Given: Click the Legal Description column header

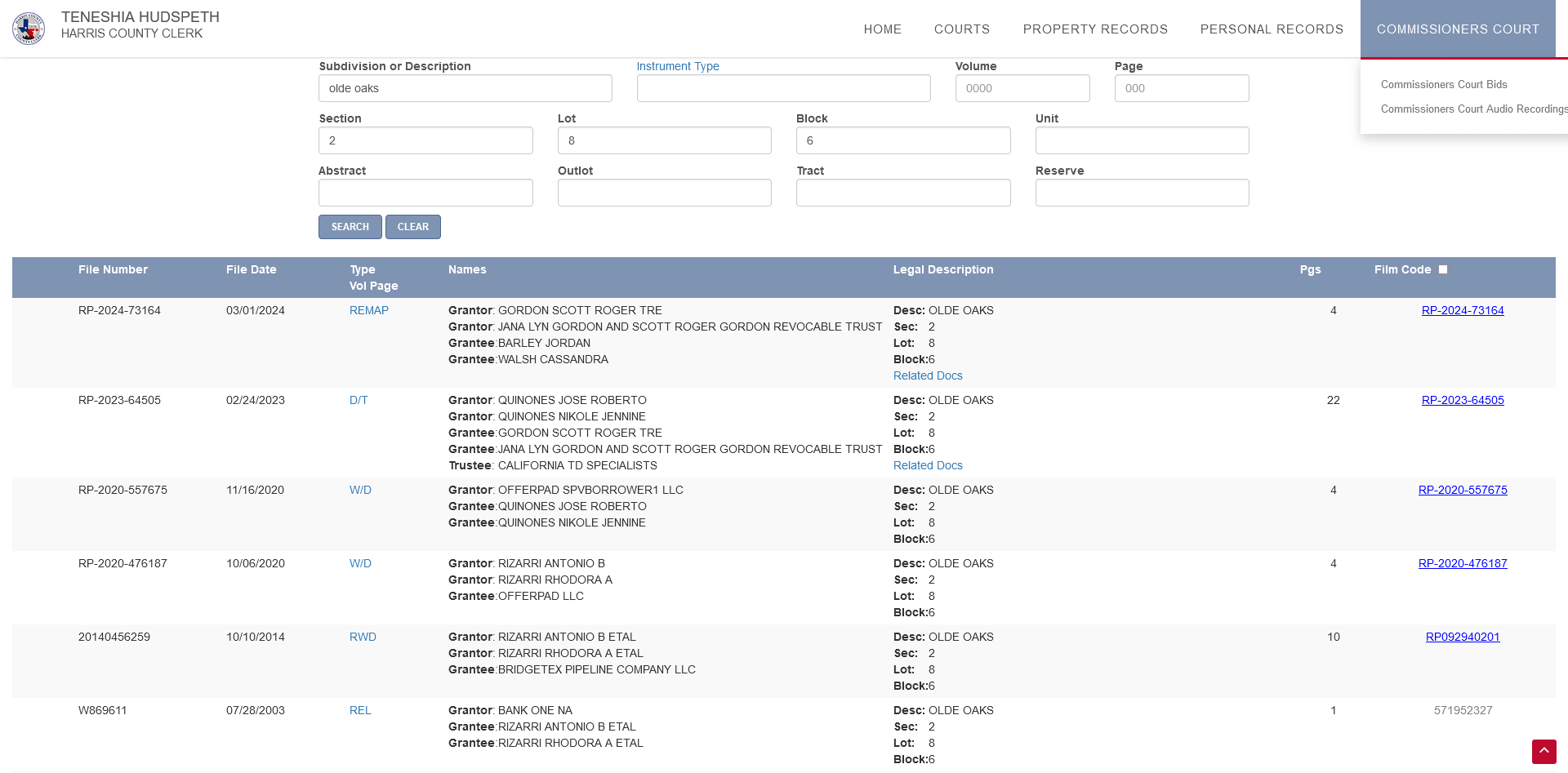Looking at the screenshot, I should point(943,269).
